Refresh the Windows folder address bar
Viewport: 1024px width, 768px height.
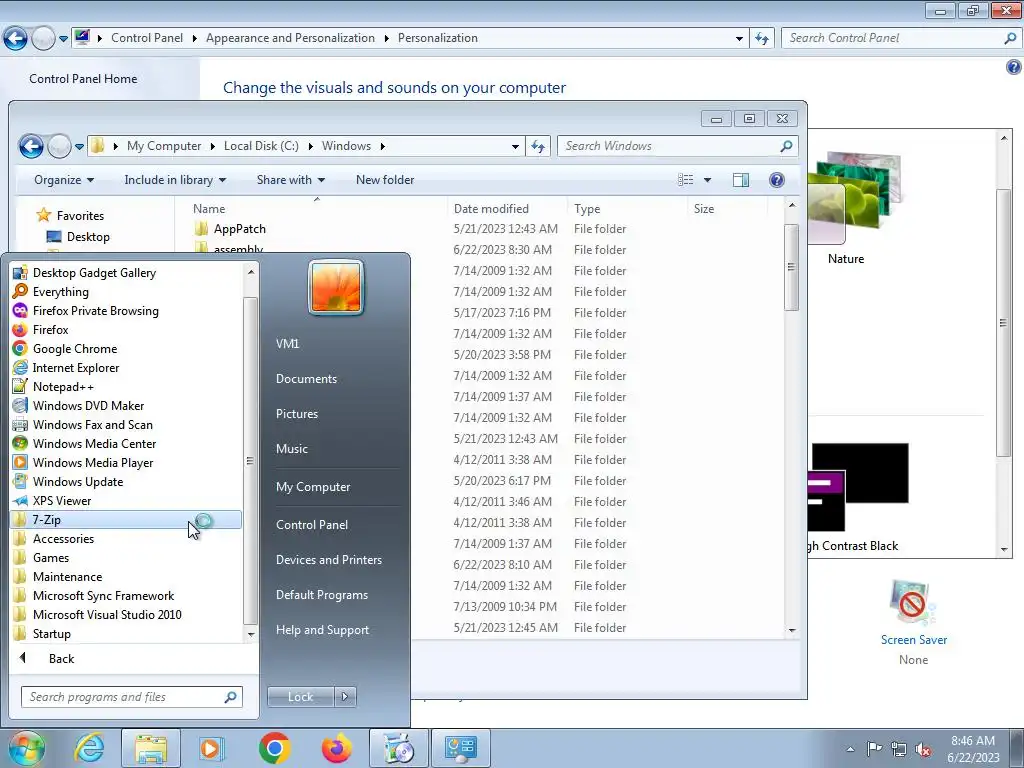click(537, 146)
